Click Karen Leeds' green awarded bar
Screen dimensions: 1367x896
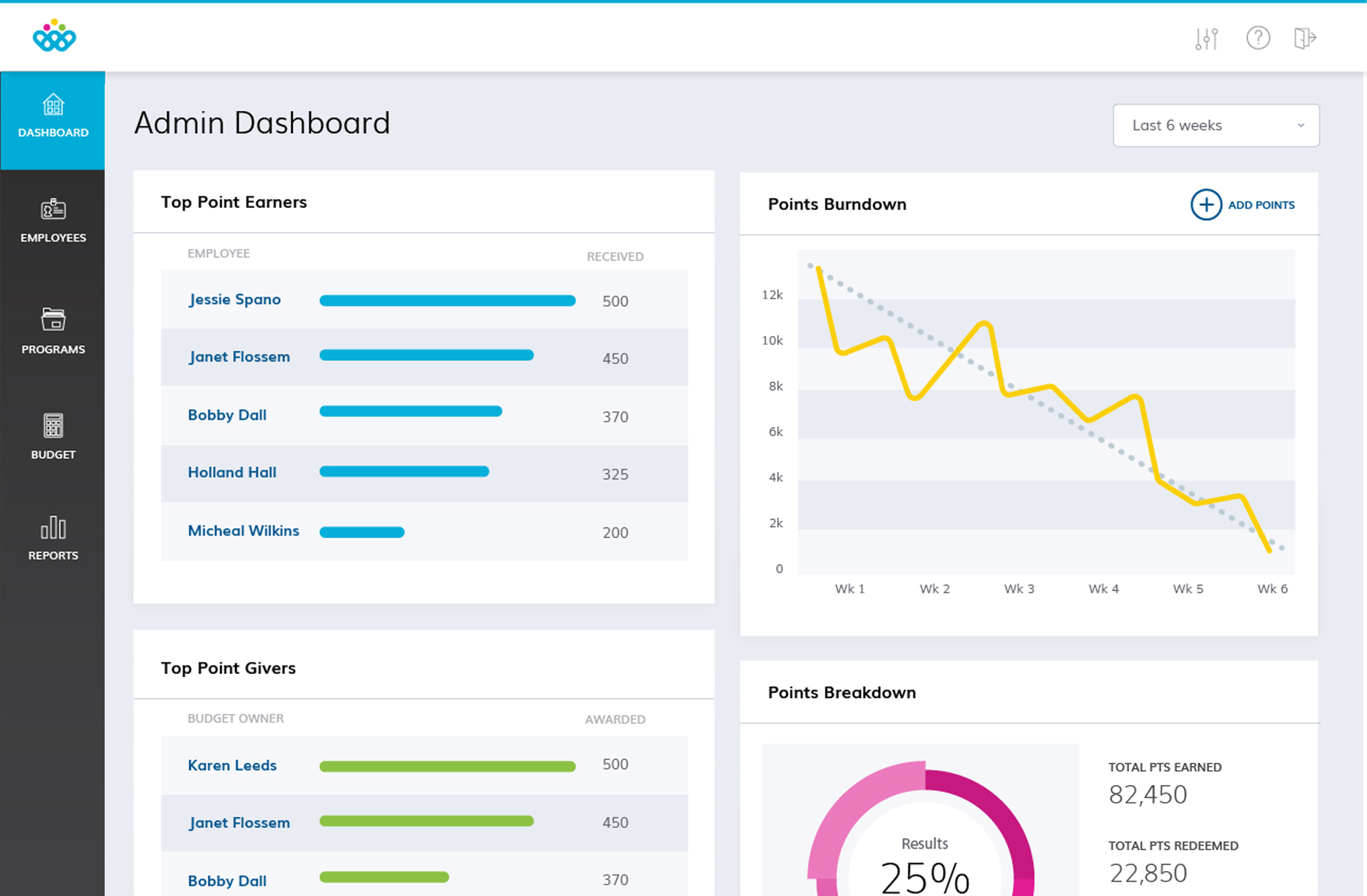(446, 766)
